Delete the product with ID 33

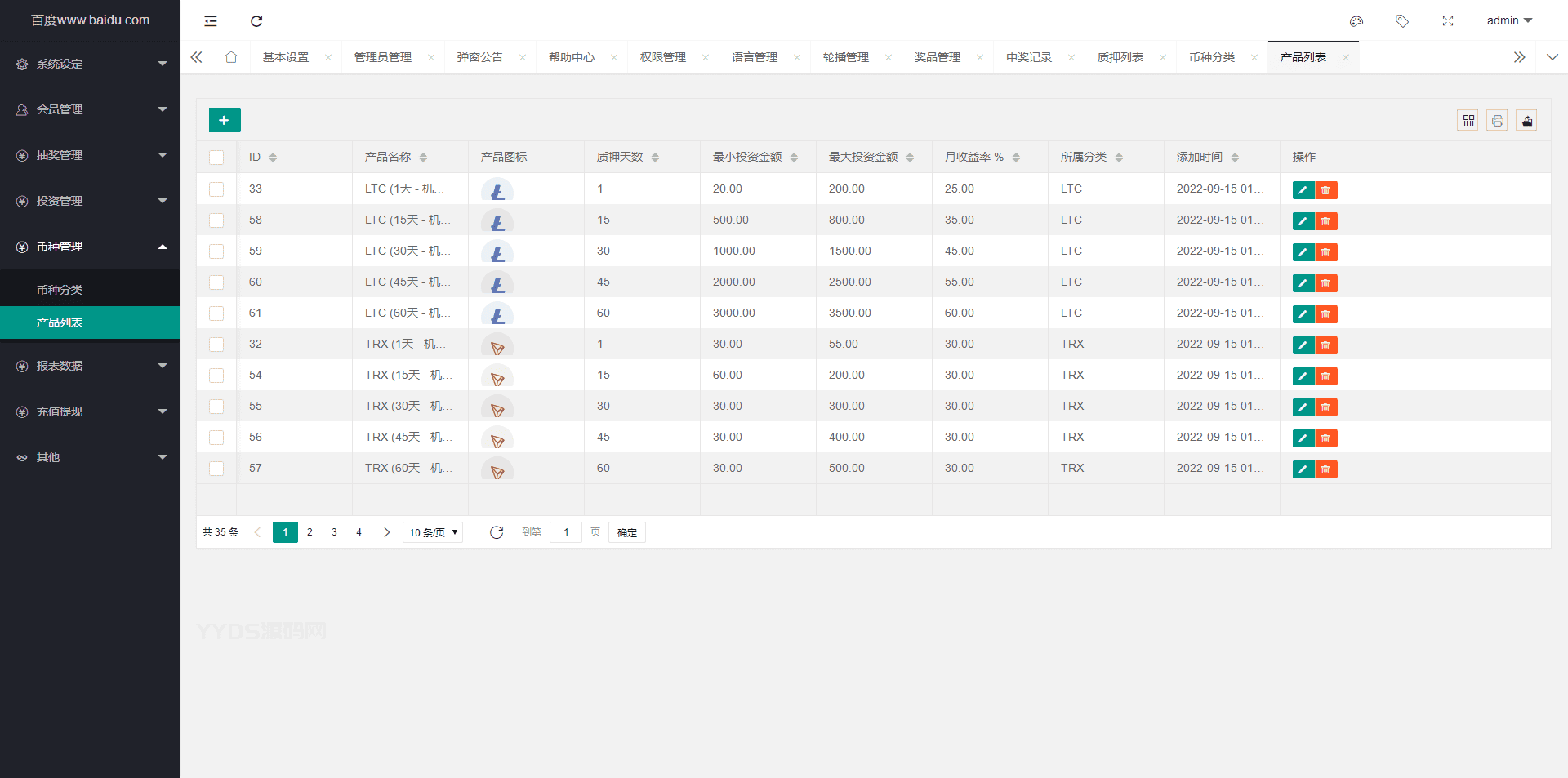1326,190
